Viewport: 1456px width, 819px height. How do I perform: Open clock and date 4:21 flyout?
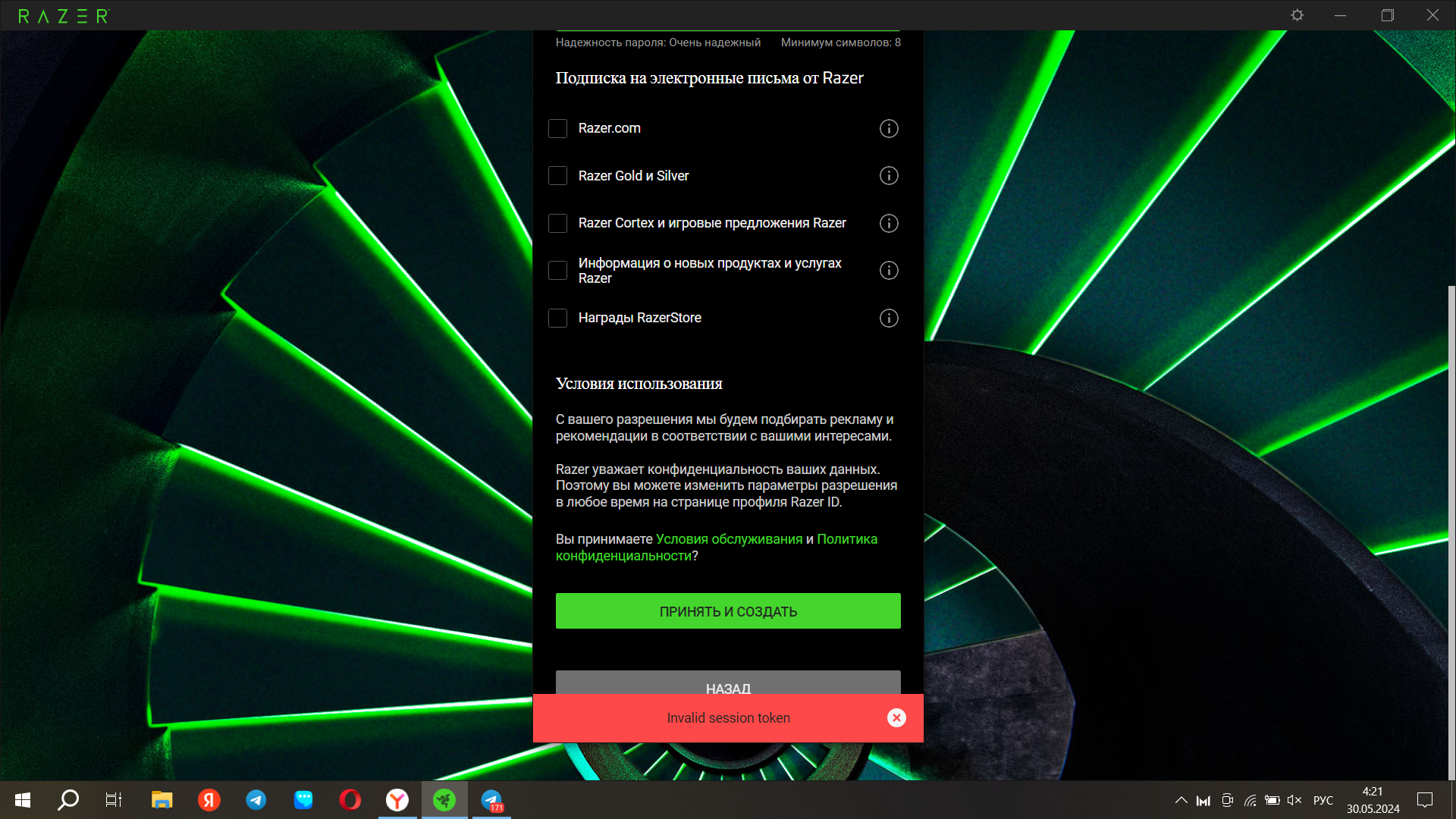click(1373, 800)
